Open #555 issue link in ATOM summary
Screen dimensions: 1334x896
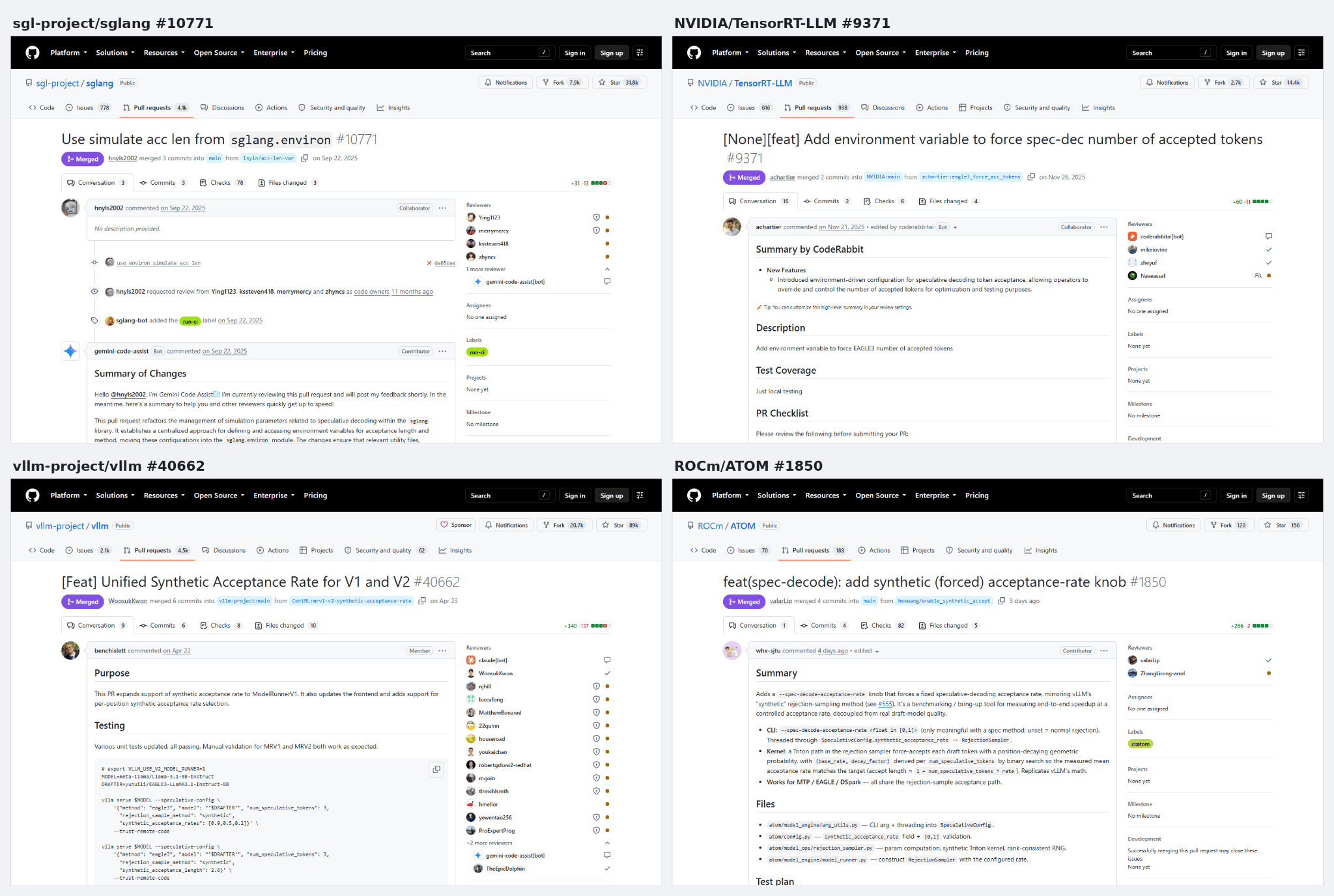coord(885,704)
